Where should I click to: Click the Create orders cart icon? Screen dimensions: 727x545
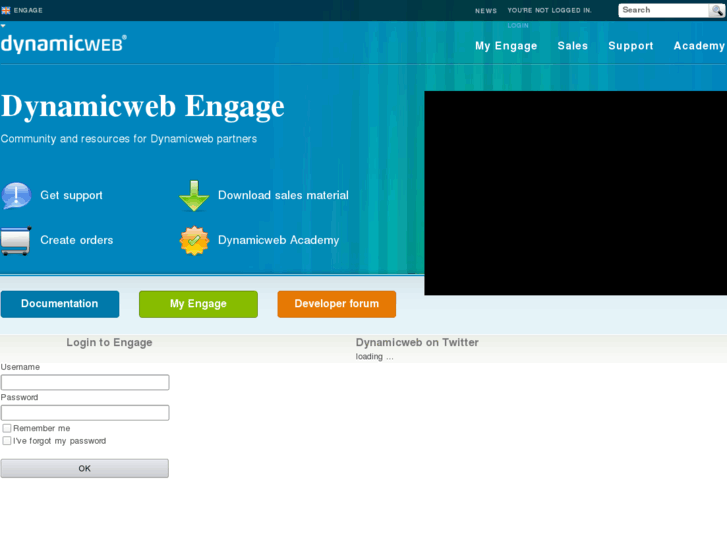[x=16, y=240]
